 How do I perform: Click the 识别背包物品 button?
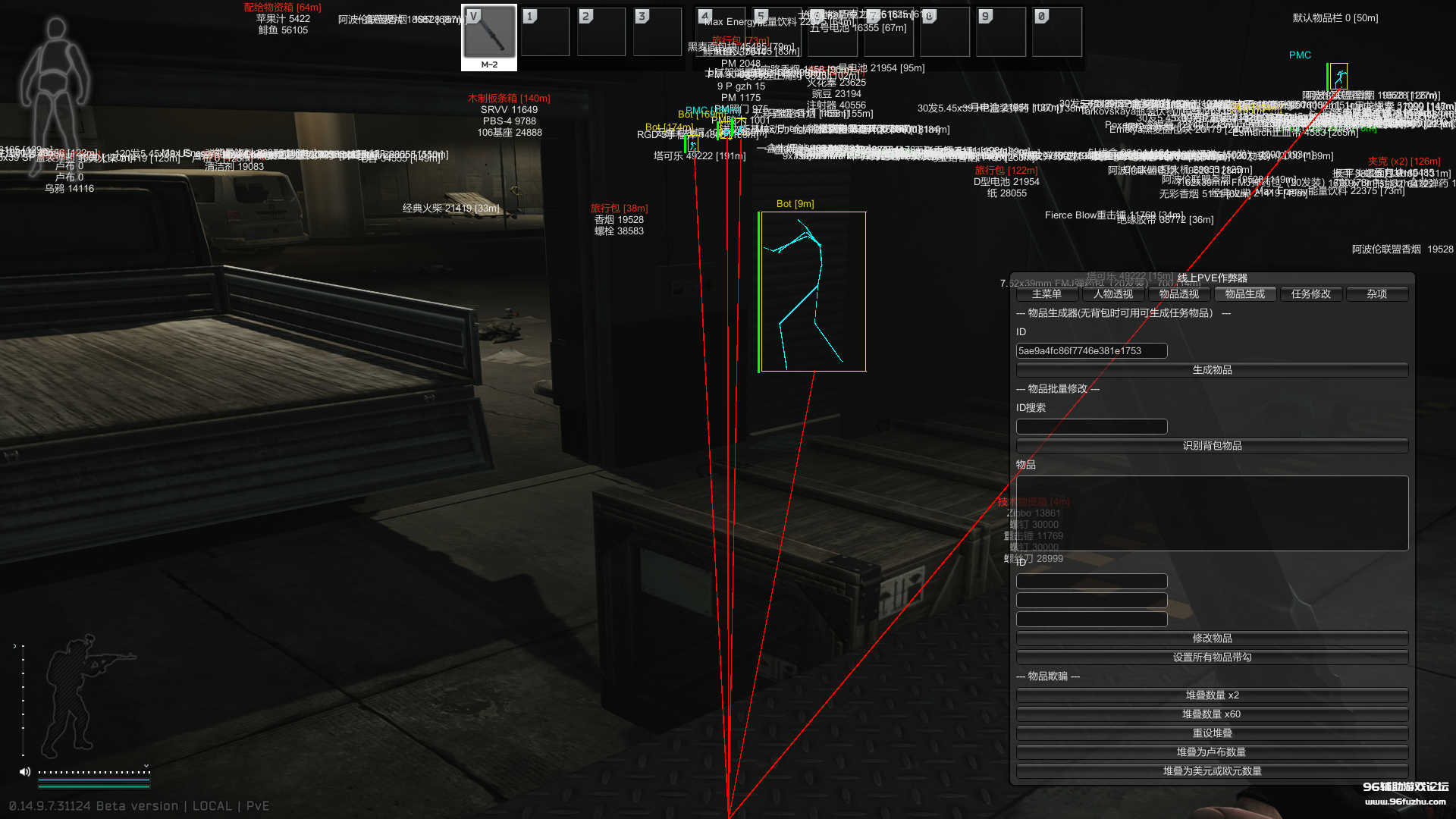point(1212,446)
